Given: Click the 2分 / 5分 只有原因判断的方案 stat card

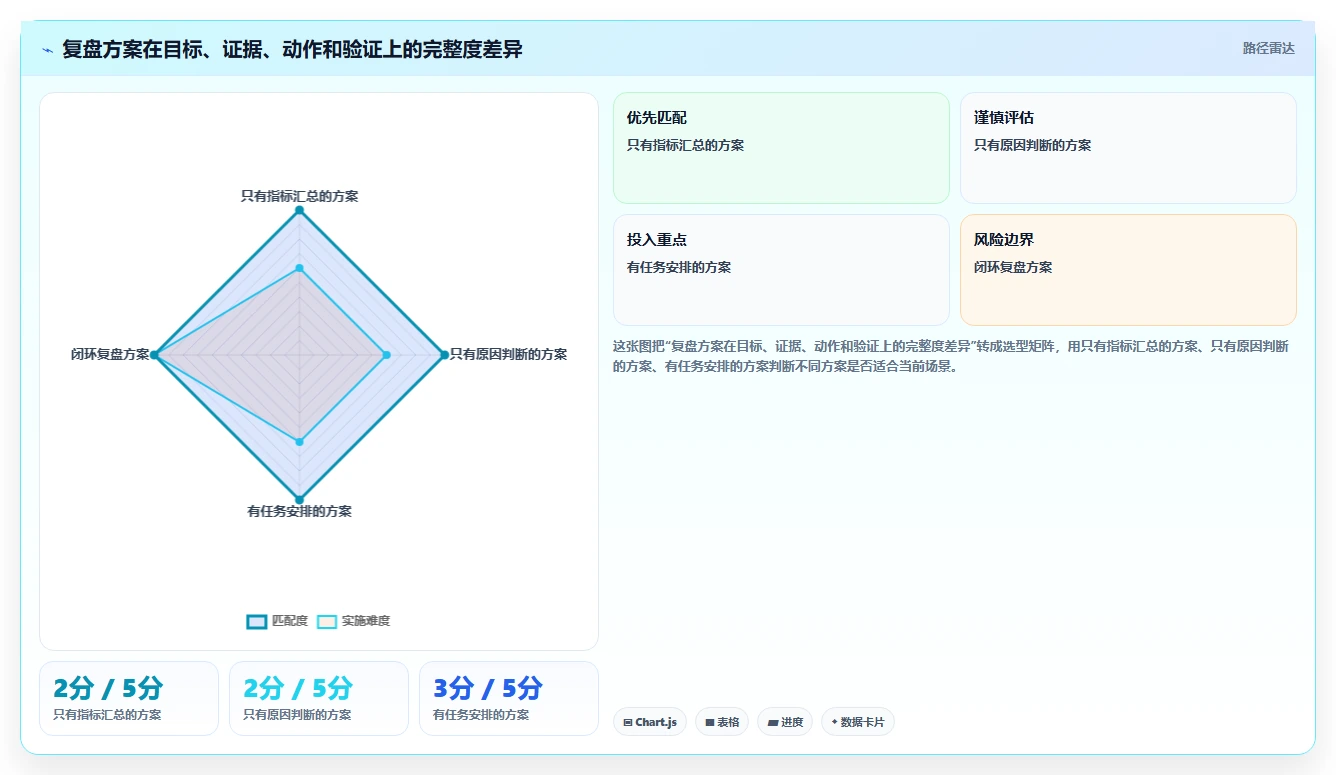Looking at the screenshot, I should click(x=319, y=698).
